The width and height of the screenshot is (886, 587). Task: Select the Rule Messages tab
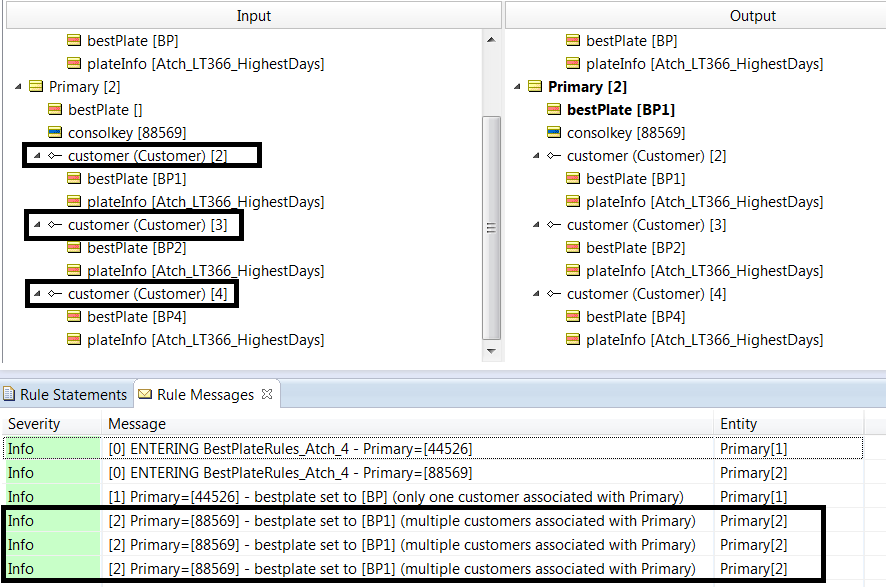point(205,394)
